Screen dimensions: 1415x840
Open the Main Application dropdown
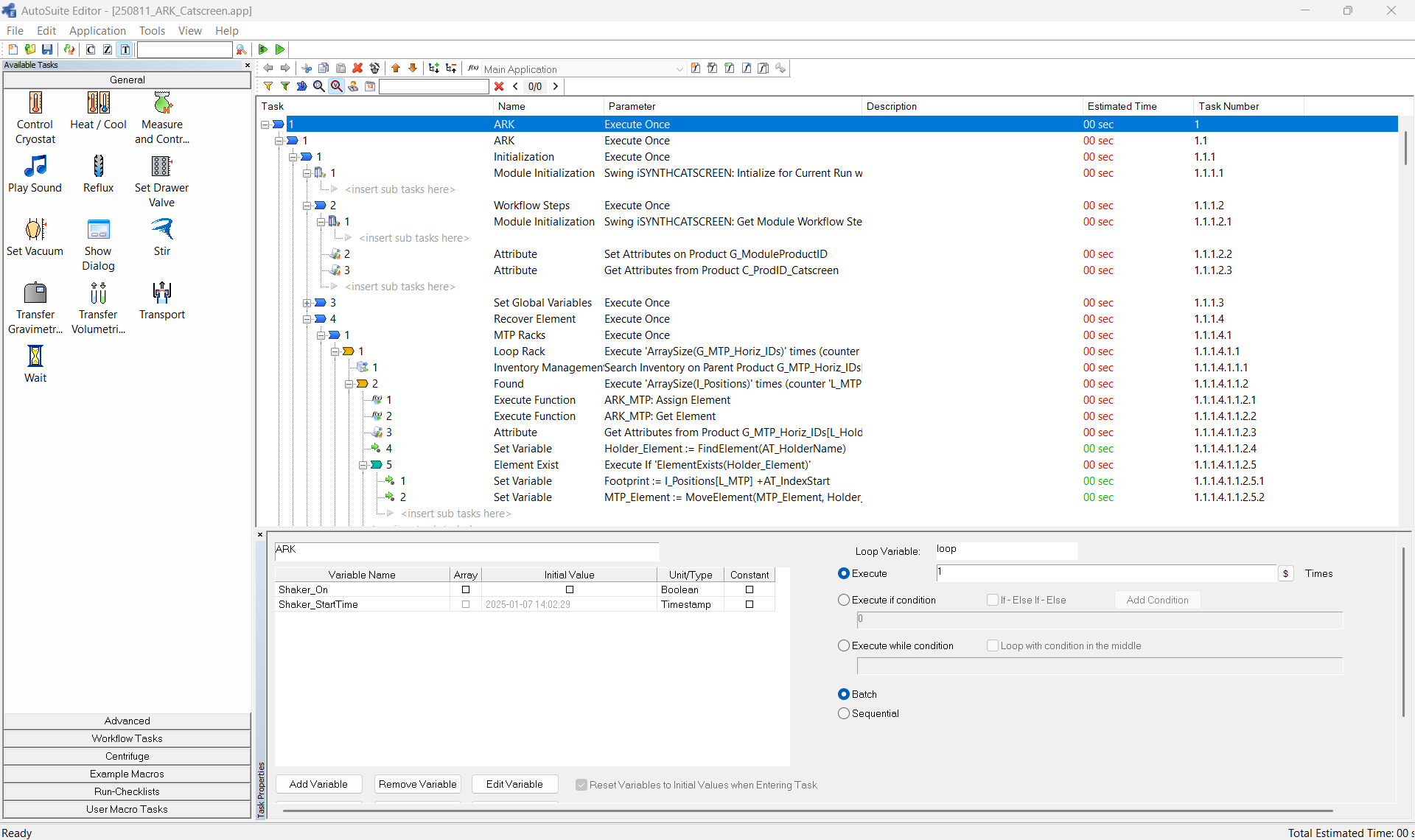point(679,69)
